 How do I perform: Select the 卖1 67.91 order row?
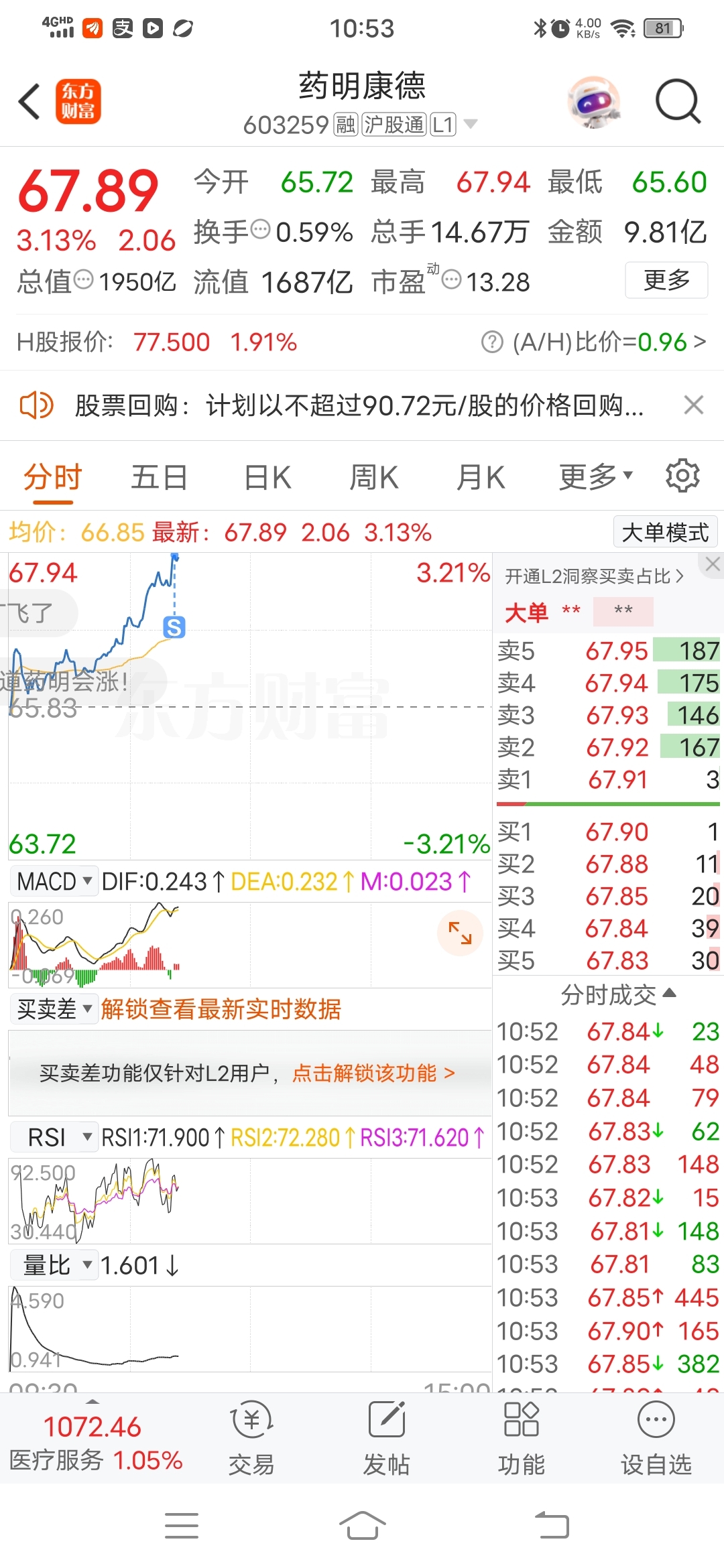pyautogui.click(x=608, y=779)
